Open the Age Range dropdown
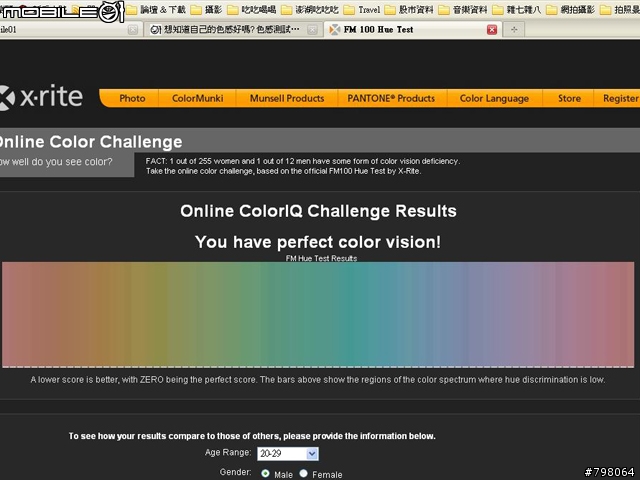The image size is (640, 480). 288,453
